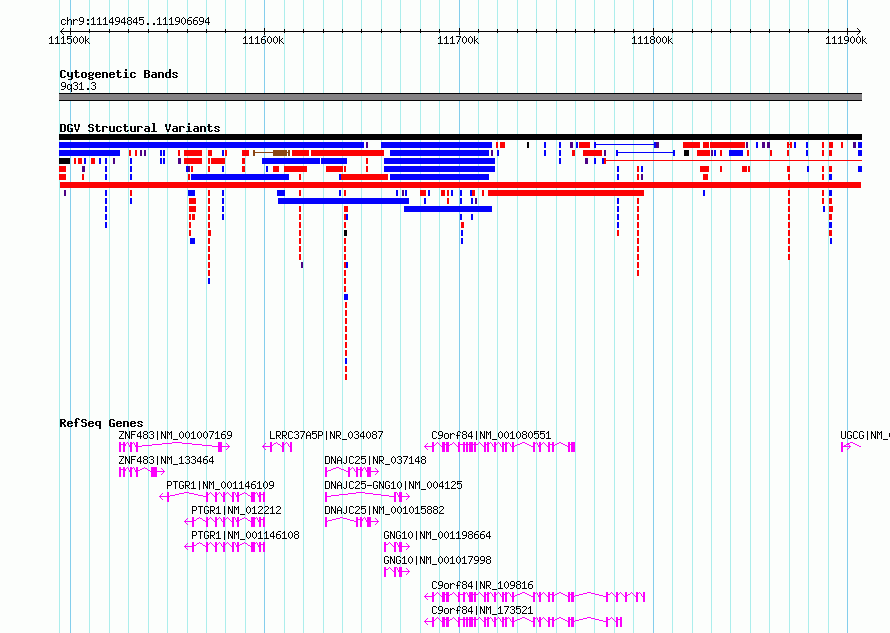Click the 111900k ruler position

pyautogui.click(x=846, y=40)
